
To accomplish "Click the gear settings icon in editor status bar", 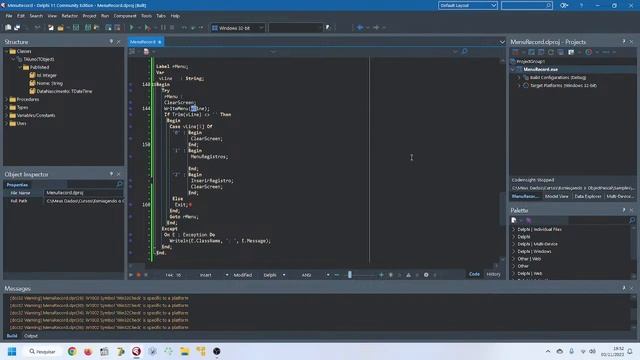I will 426,275.
